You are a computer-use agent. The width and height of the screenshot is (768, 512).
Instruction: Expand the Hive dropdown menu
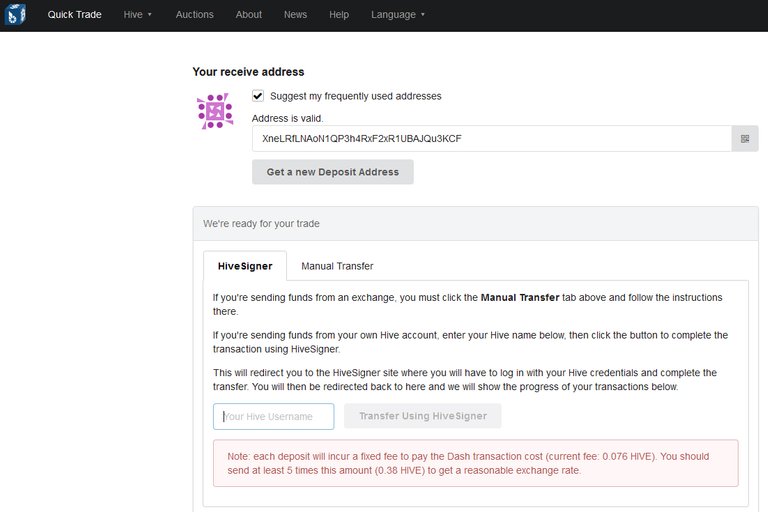point(138,15)
